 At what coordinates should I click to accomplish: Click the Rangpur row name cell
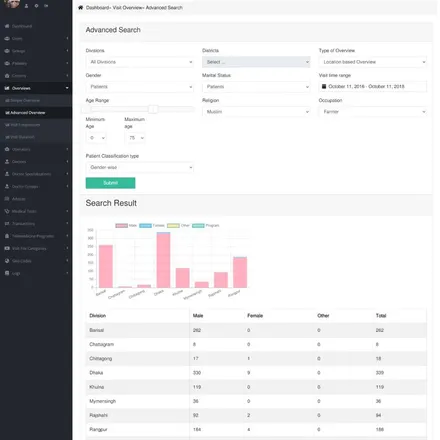click(138, 429)
